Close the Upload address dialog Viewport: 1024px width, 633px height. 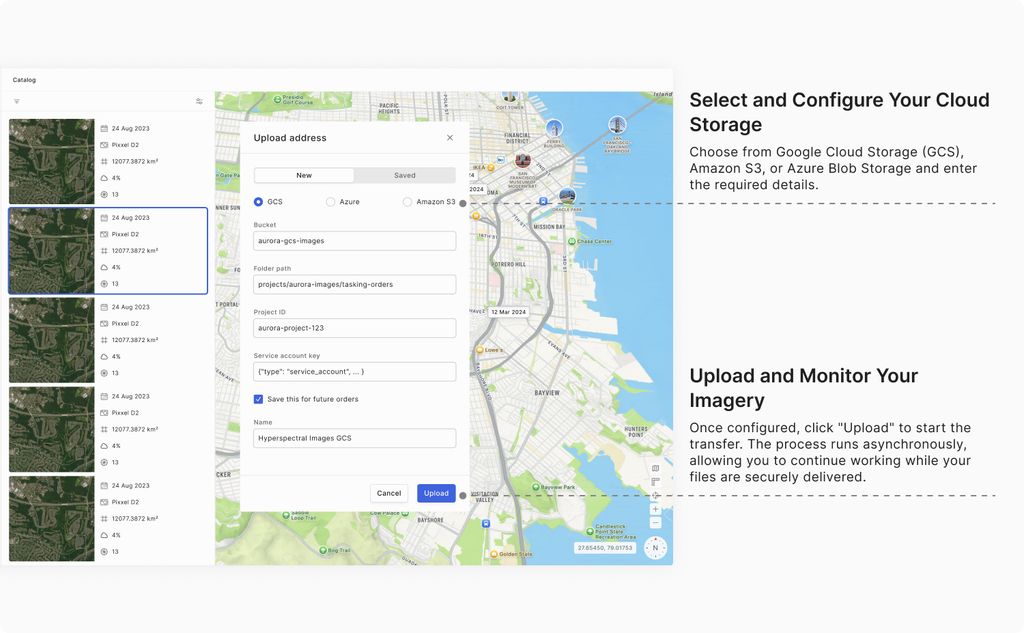(x=450, y=138)
